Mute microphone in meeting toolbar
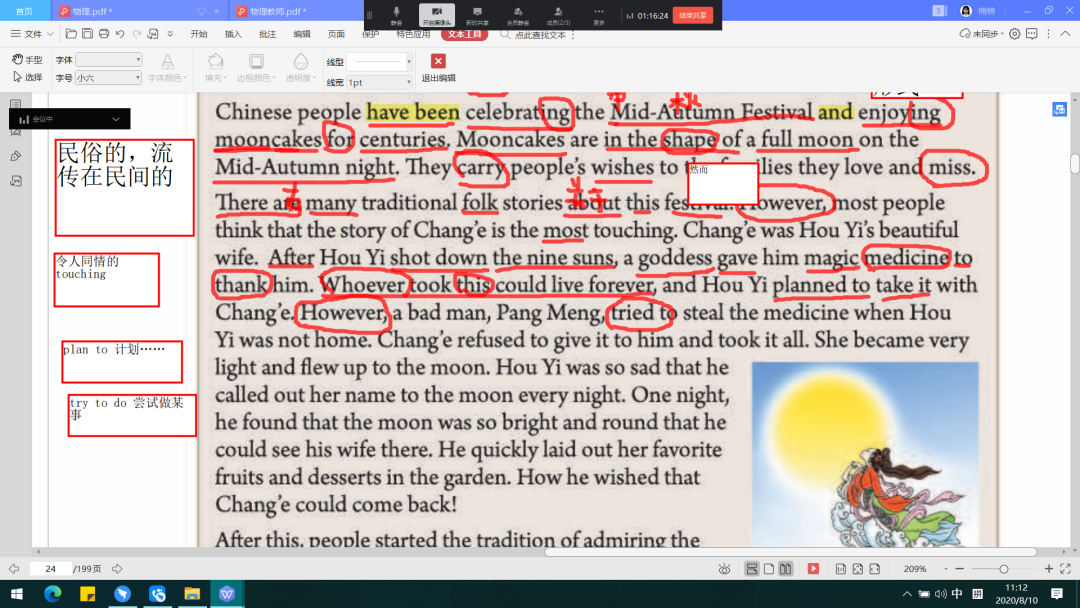Viewport: 1080px width, 608px height. click(396, 15)
